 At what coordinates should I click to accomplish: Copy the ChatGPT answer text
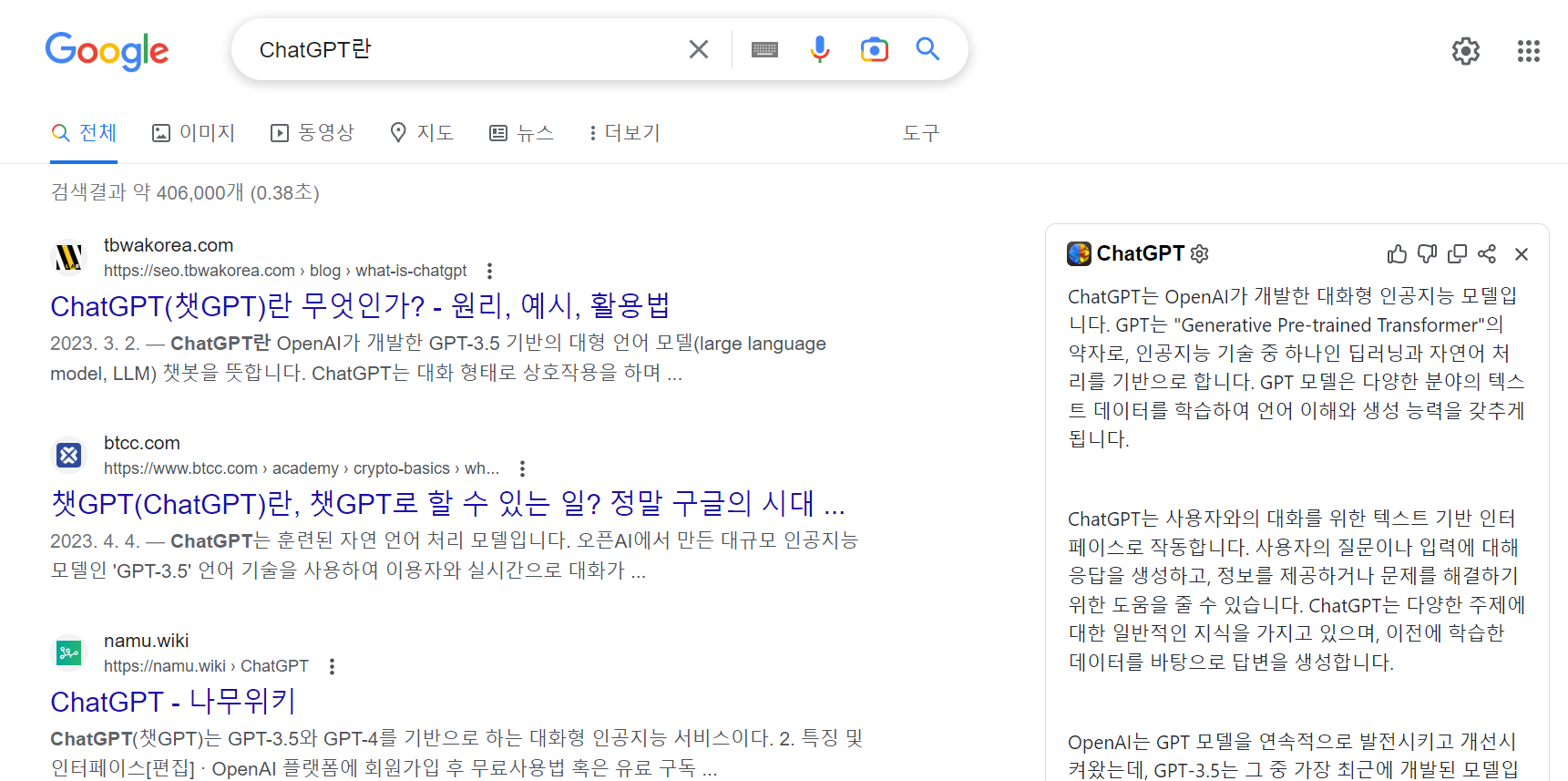click(x=1458, y=254)
